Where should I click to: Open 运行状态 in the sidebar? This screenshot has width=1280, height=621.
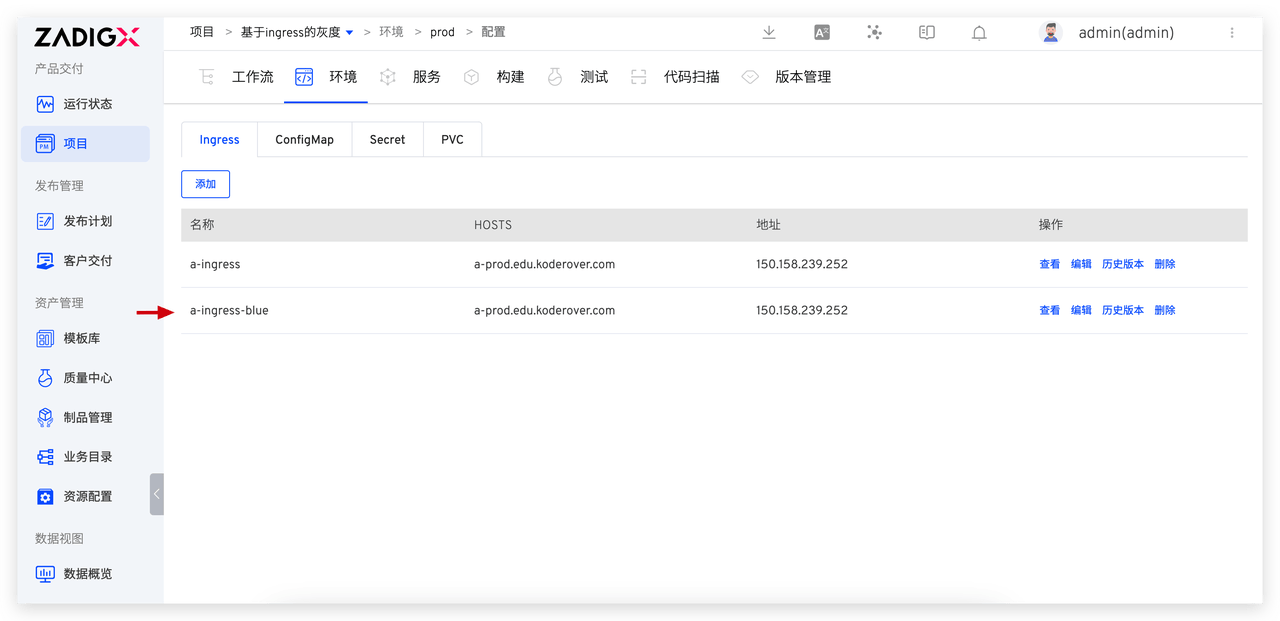(x=86, y=104)
